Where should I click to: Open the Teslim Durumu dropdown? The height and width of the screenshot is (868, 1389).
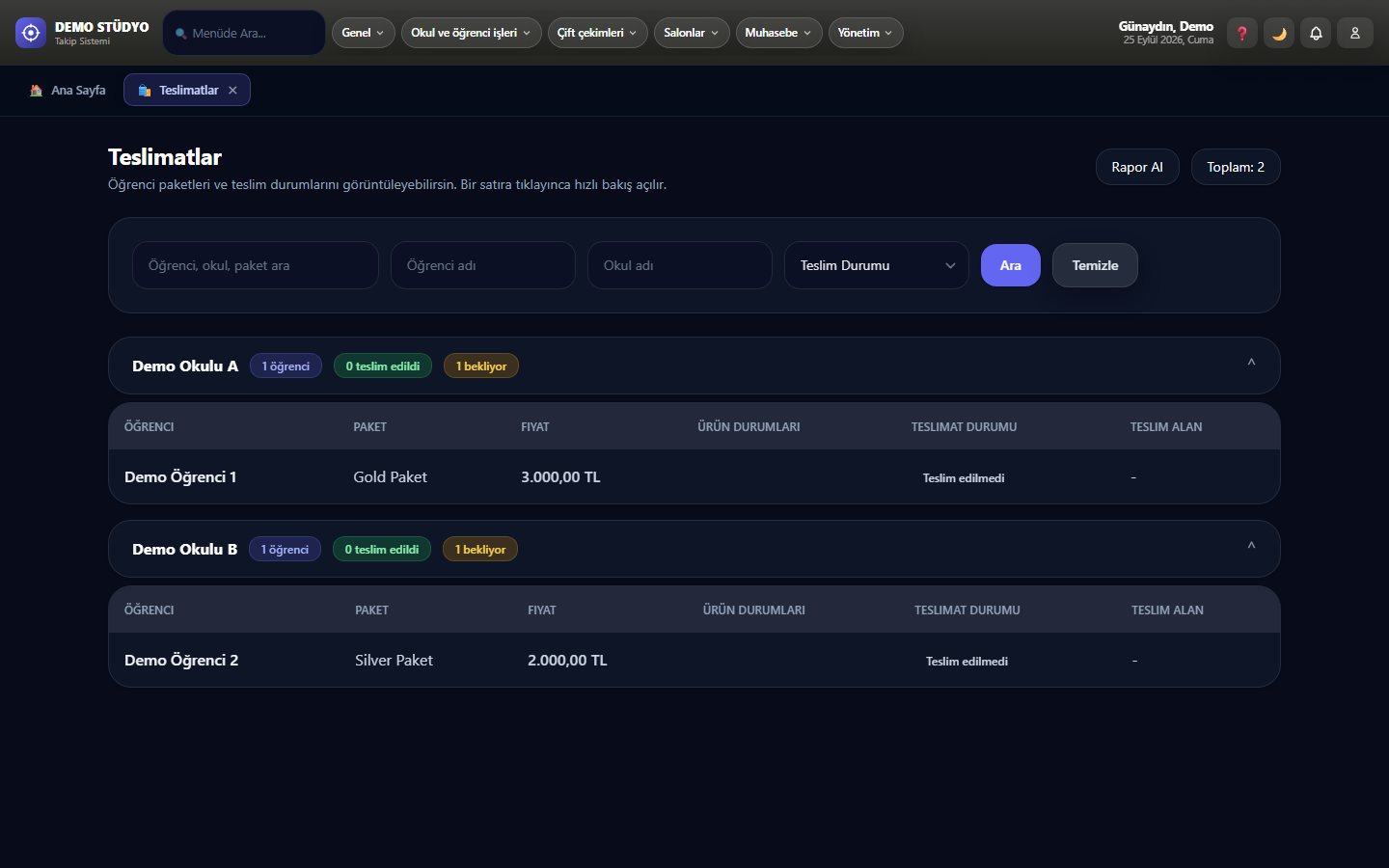point(877,265)
